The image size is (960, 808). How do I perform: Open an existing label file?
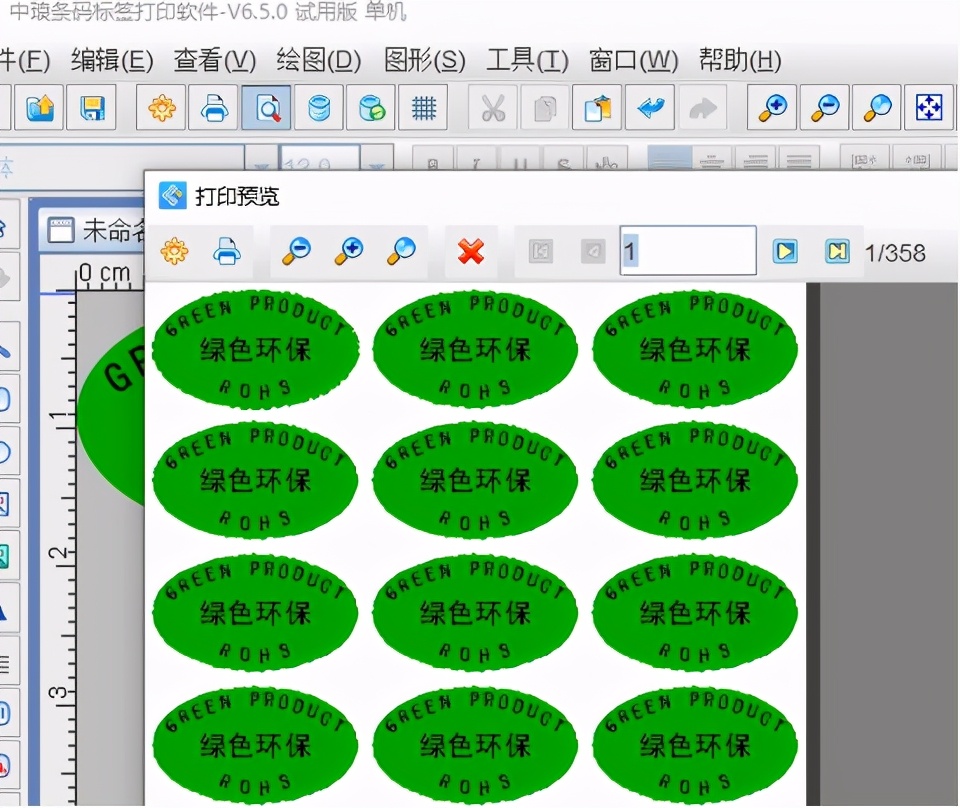(37, 108)
